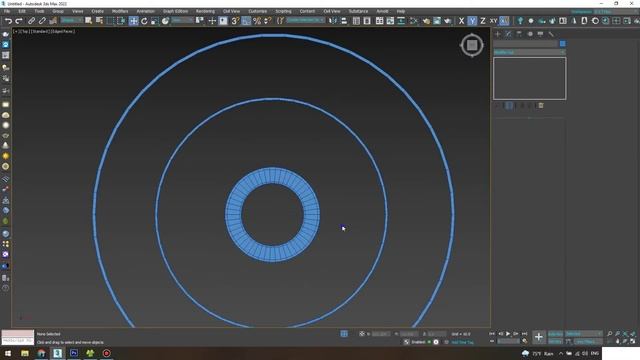
Task: Click the Mirror tool icon
Action: coord(333,21)
